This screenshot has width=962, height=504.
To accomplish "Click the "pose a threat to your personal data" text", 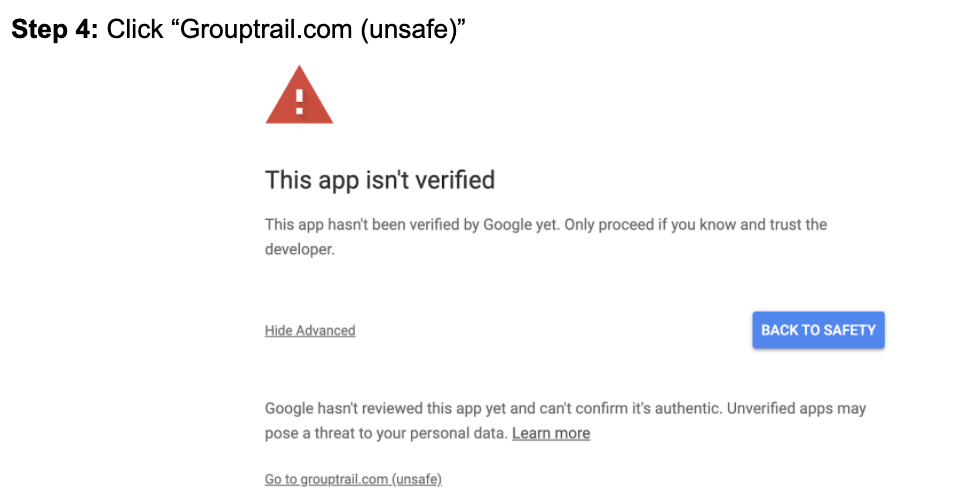I will (x=386, y=434).
